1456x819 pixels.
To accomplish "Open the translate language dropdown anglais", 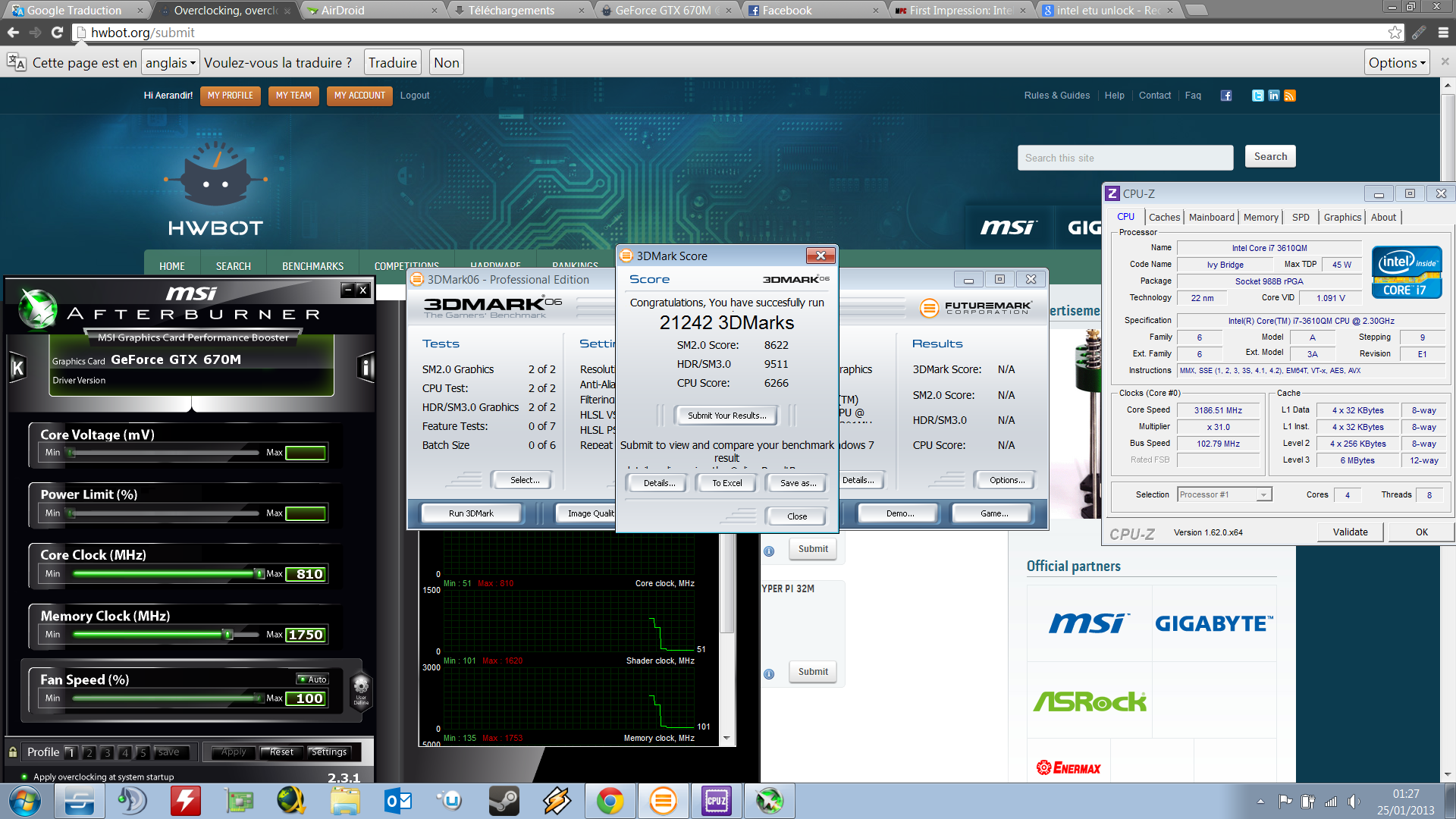I will pyautogui.click(x=171, y=63).
